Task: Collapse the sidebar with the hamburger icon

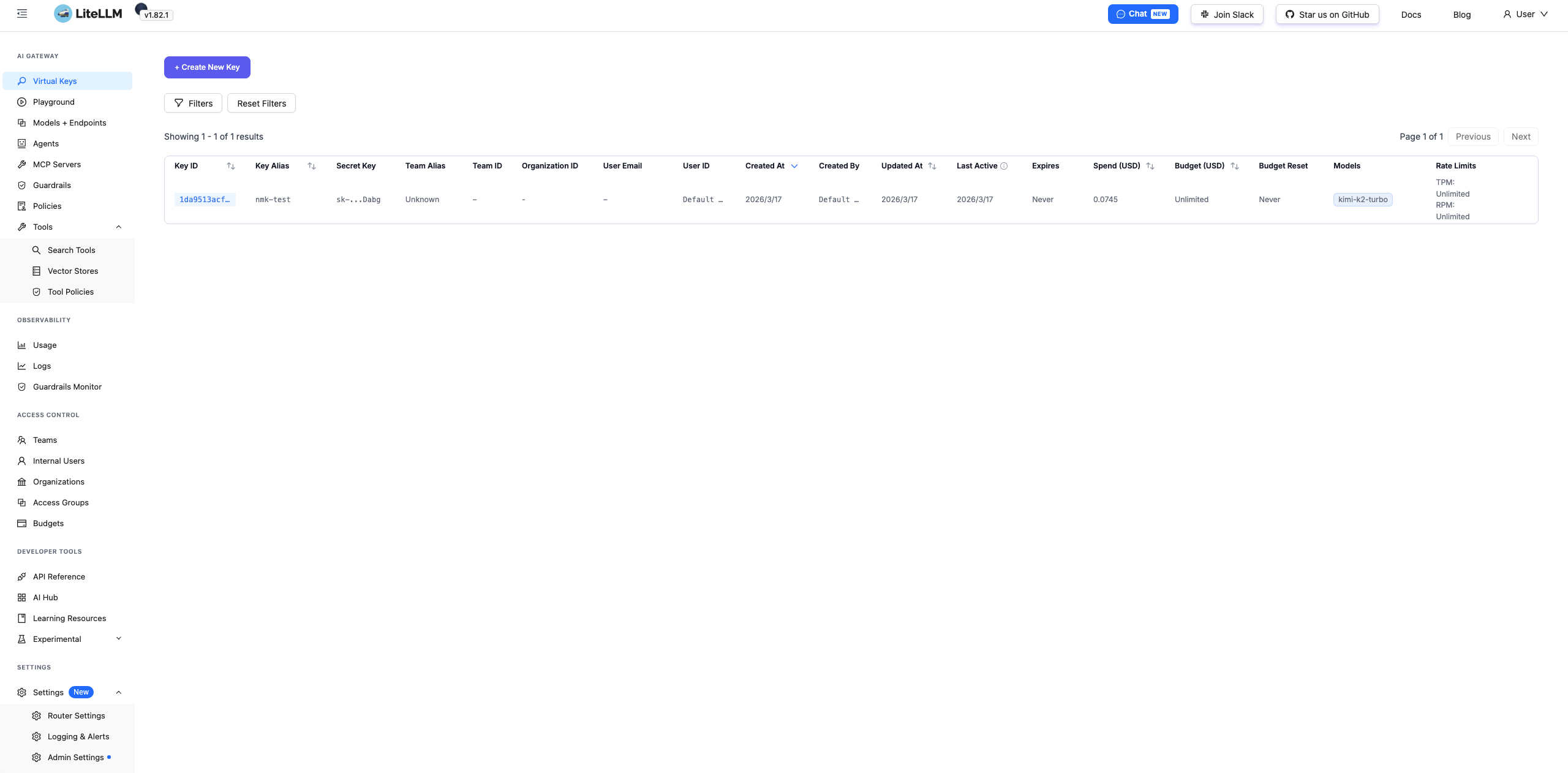Action: [x=22, y=13]
